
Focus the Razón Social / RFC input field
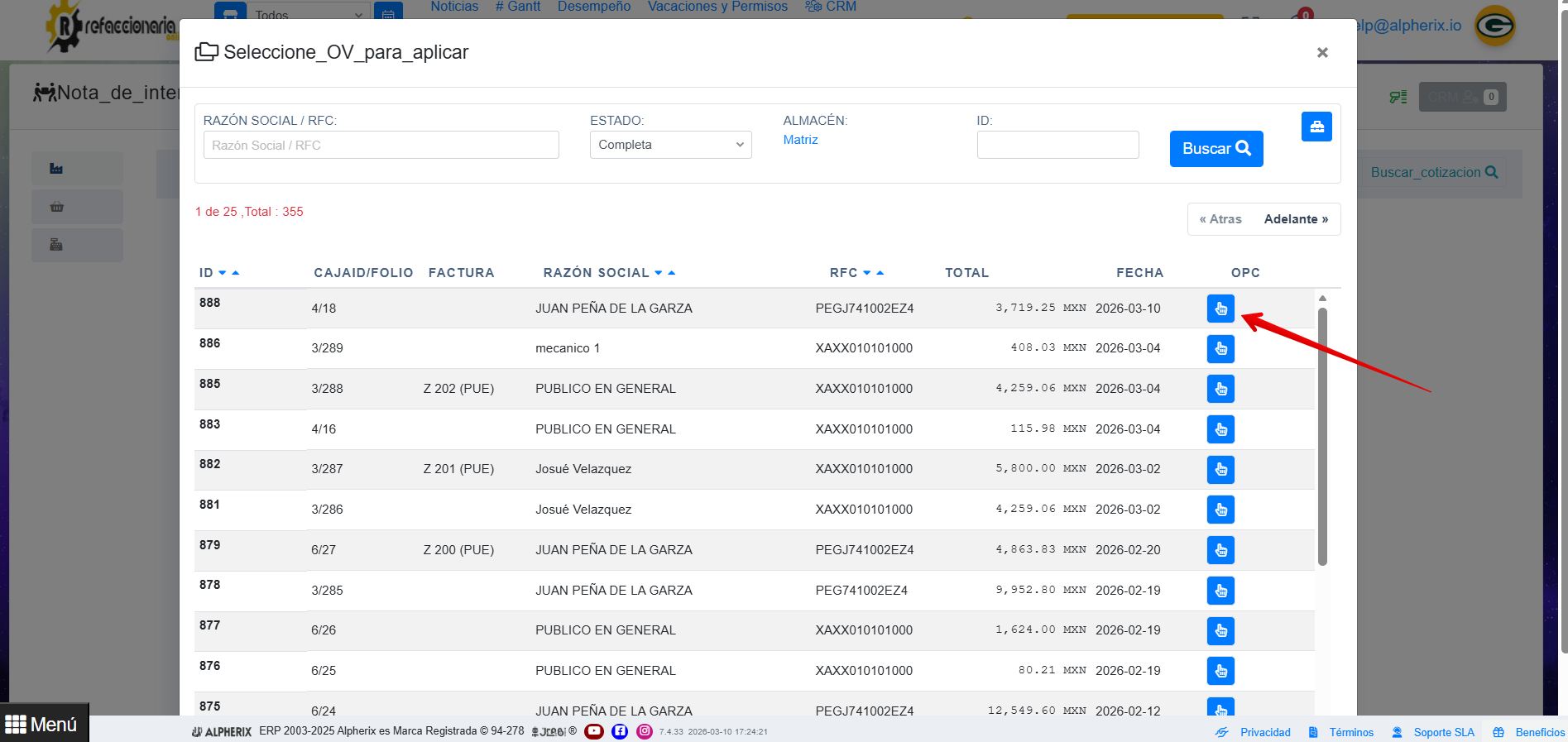pyautogui.click(x=381, y=145)
